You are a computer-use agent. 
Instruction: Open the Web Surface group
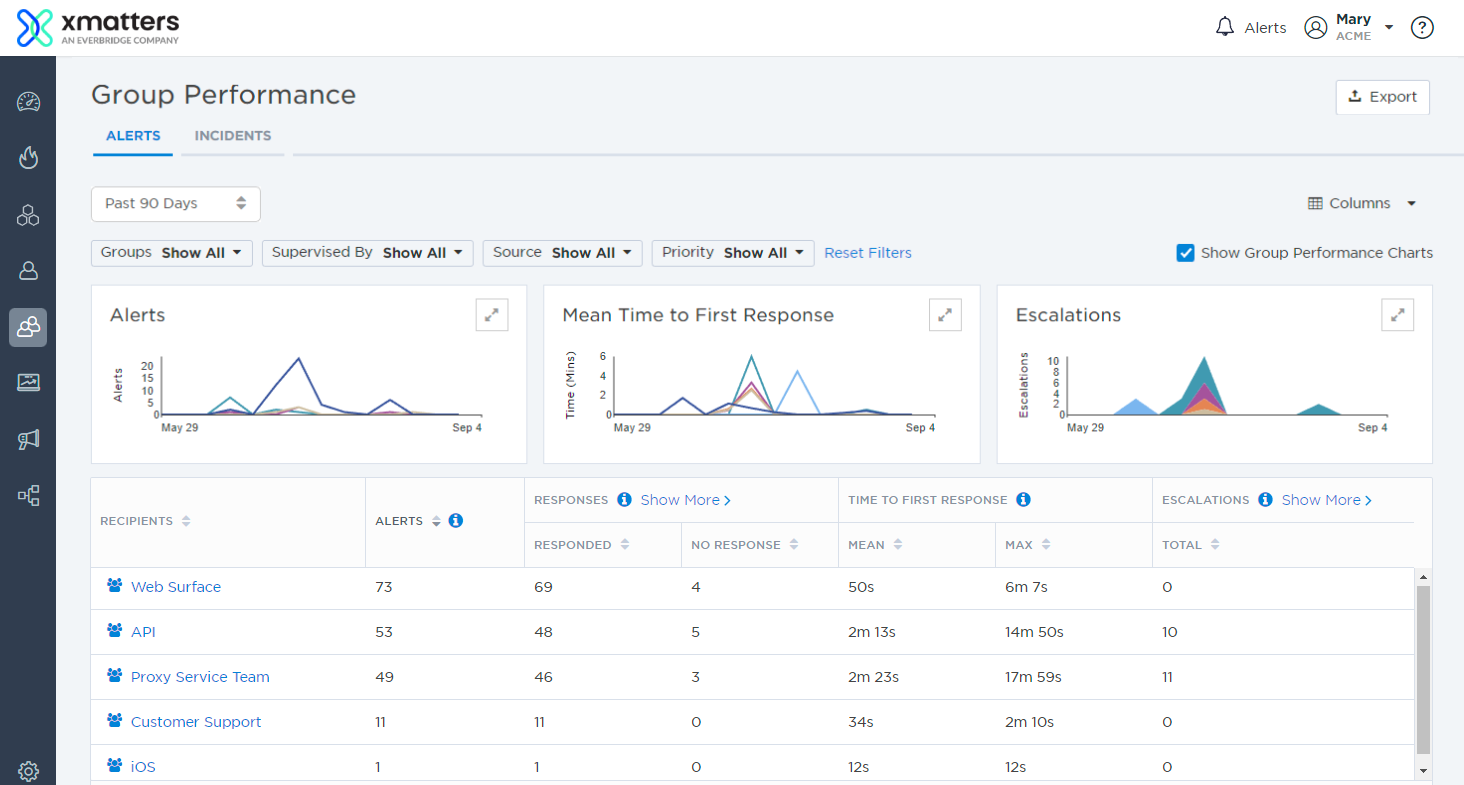(x=176, y=587)
